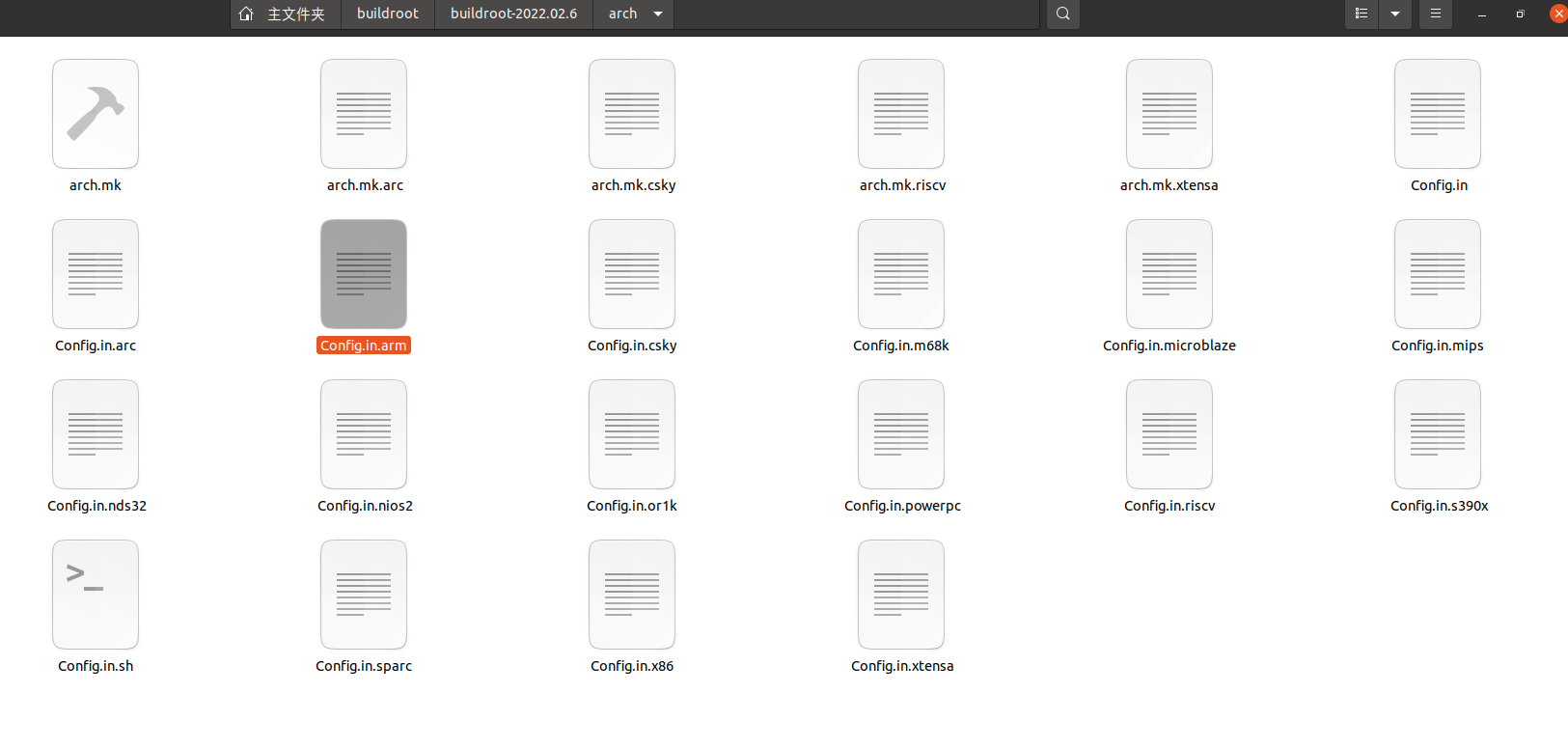1568x749 pixels.
Task: Click the orange Config.in.arm name label
Action: 364,346
